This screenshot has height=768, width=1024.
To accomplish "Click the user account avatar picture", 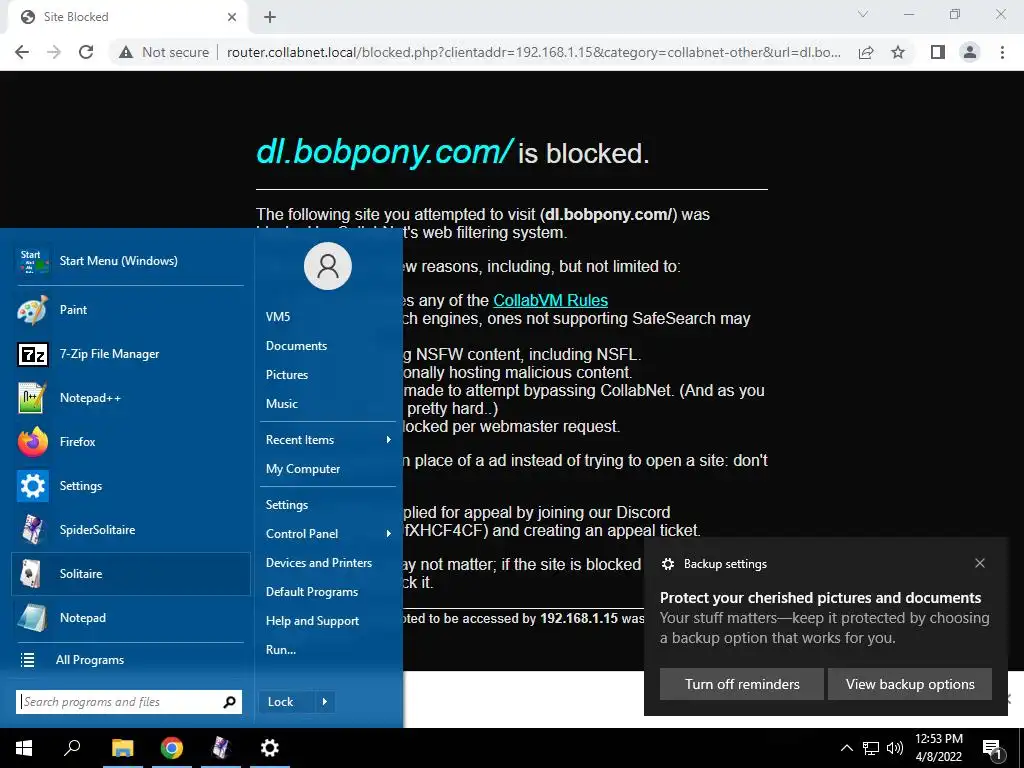I will coord(328,266).
